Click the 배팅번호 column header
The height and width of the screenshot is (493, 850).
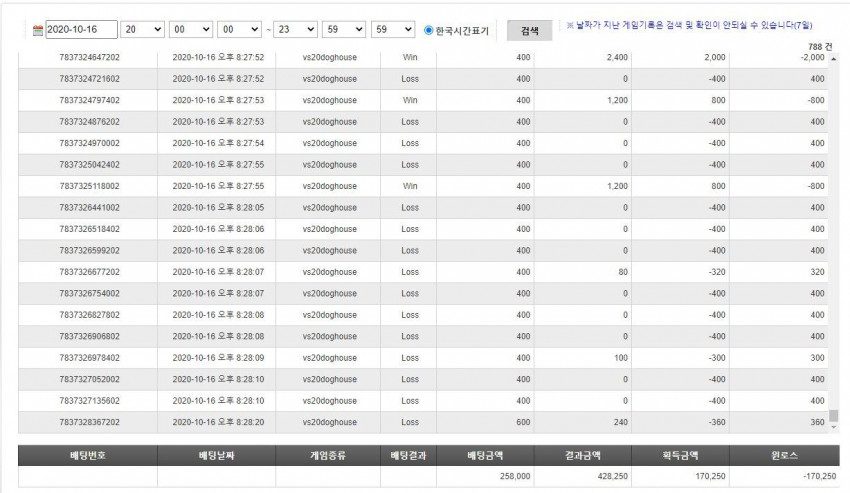(88, 456)
